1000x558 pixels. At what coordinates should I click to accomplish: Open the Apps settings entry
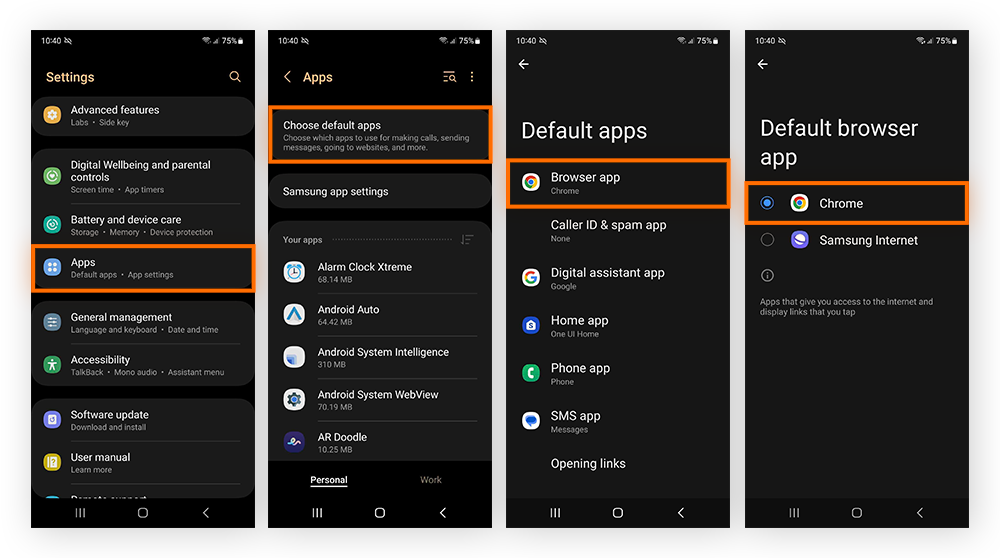143,268
